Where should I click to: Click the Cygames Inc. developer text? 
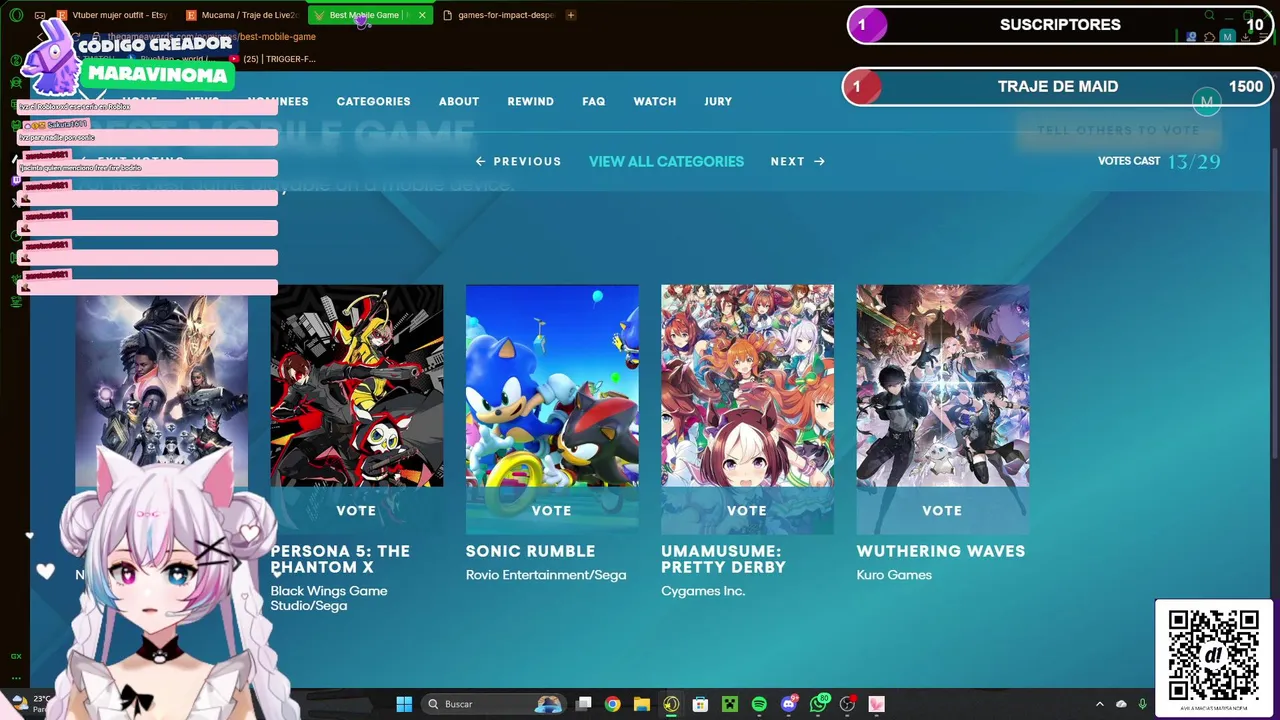[x=703, y=591]
